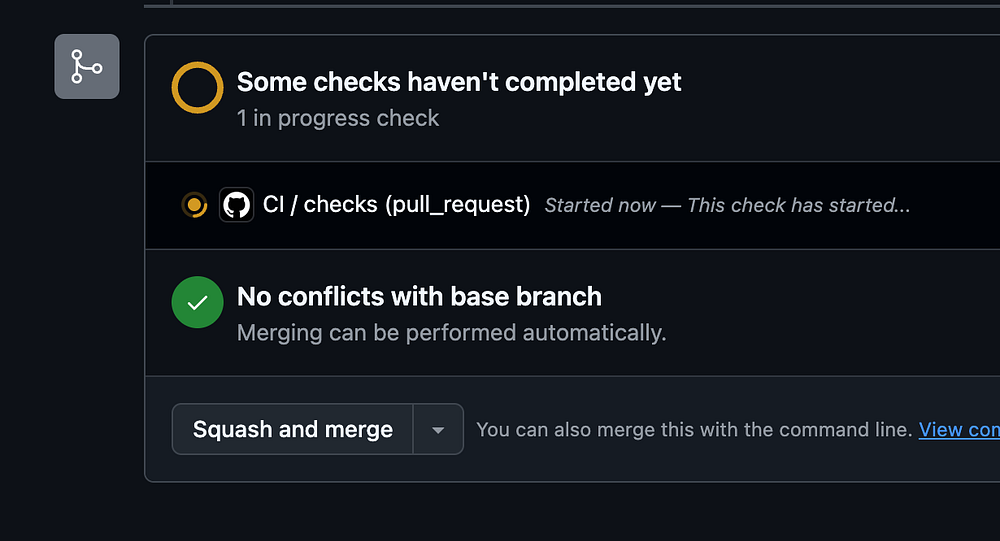This screenshot has width=1000, height=541.
Task: Click the green checkmark no-conflicts icon
Action: 197,302
